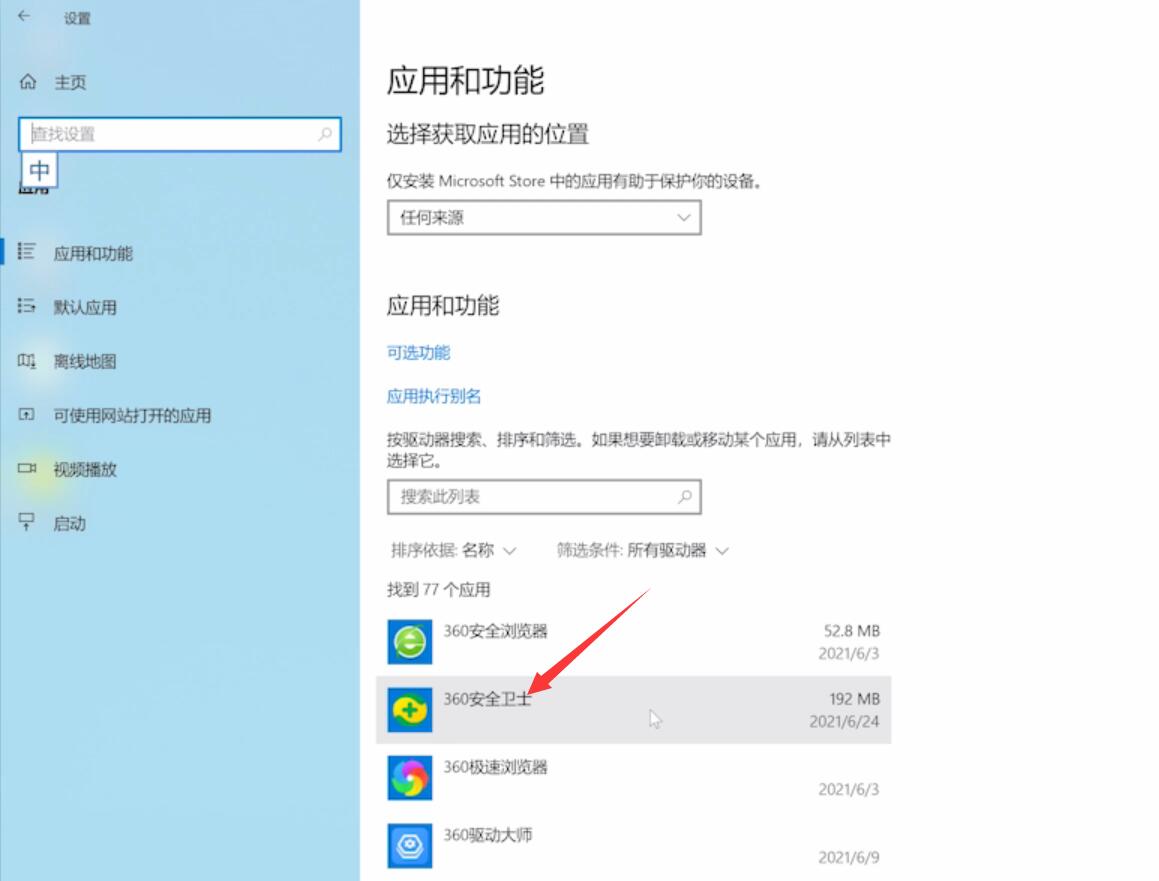Click the 52.8 MB size value

[x=852, y=631]
